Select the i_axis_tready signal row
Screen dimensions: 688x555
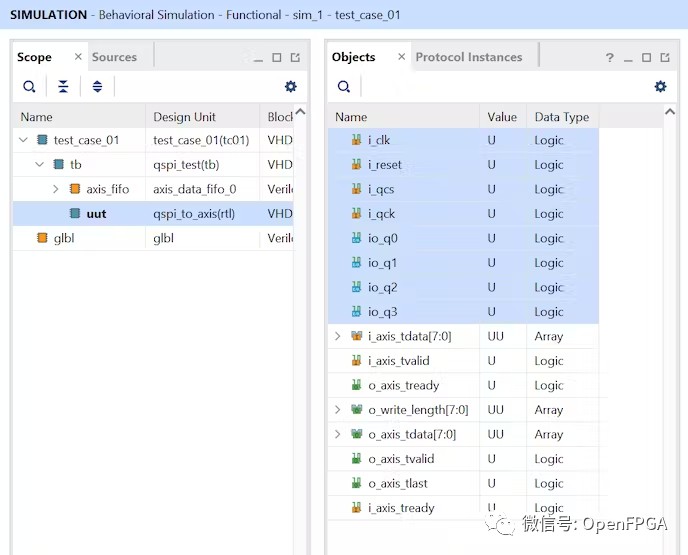pyautogui.click(x=463, y=508)
